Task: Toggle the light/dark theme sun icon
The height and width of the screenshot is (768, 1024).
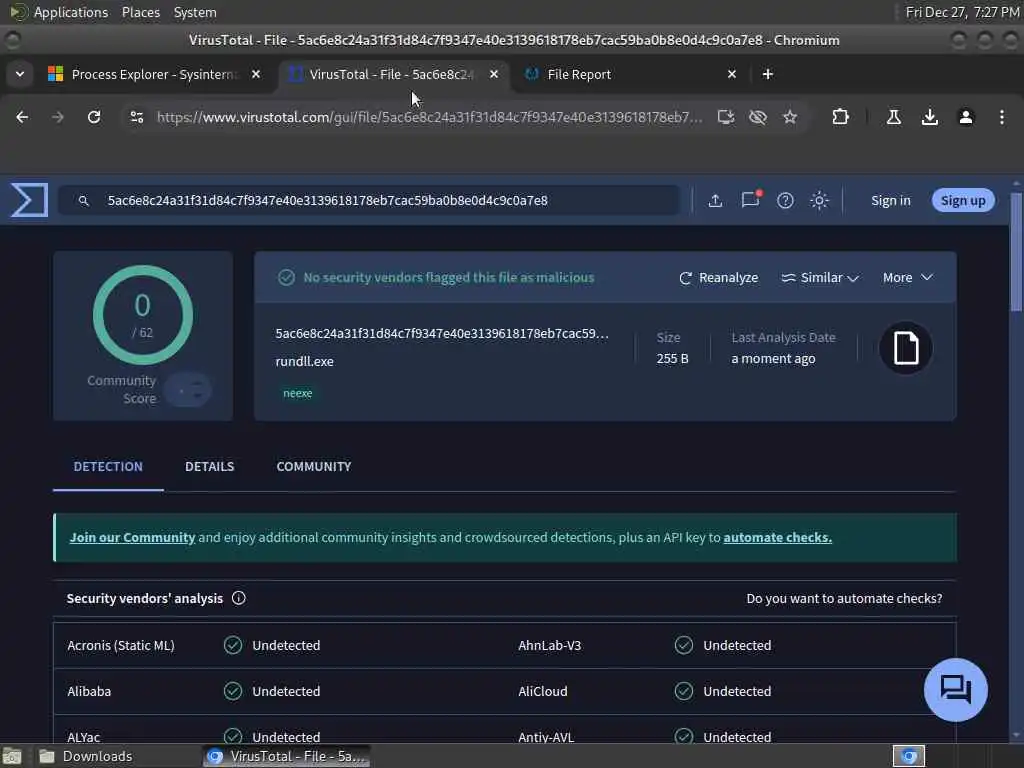Action: 820,200
